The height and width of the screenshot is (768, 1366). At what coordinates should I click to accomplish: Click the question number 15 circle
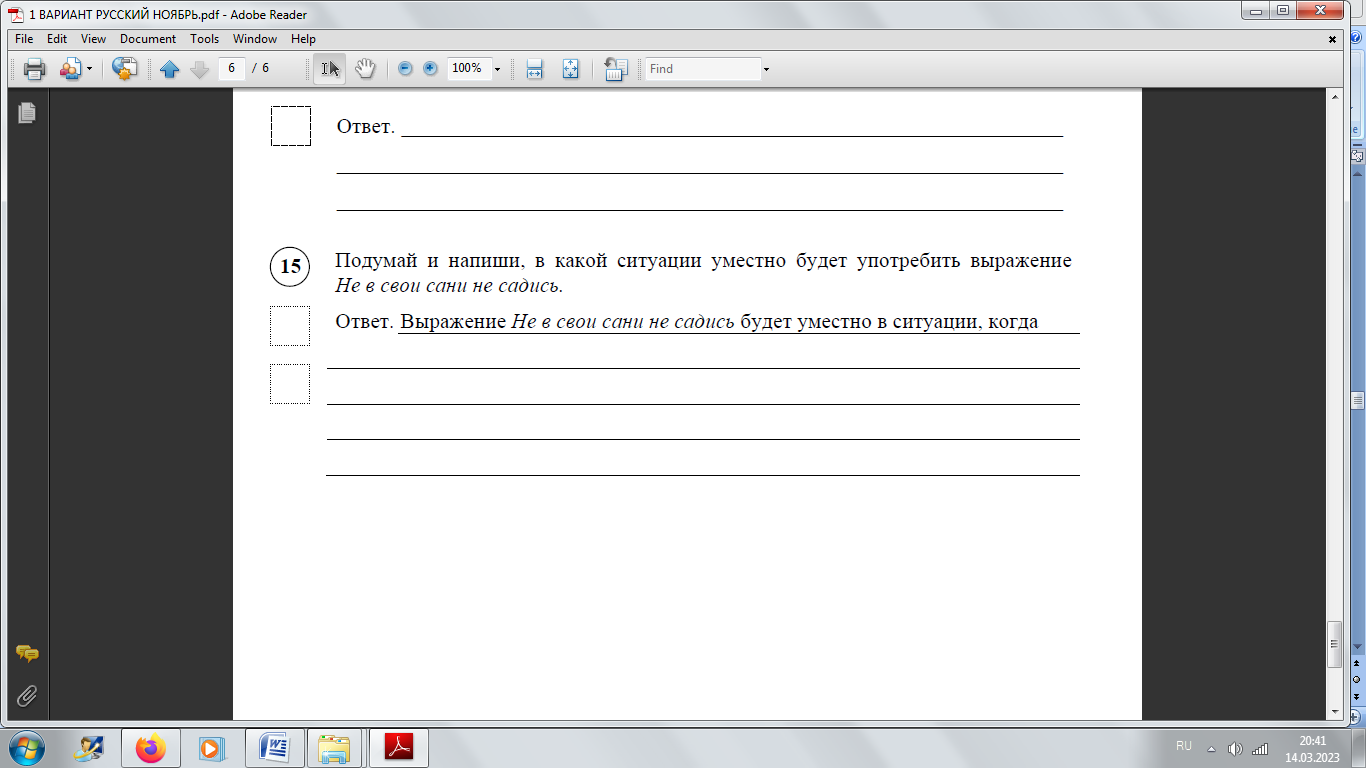tap(290, 266)
